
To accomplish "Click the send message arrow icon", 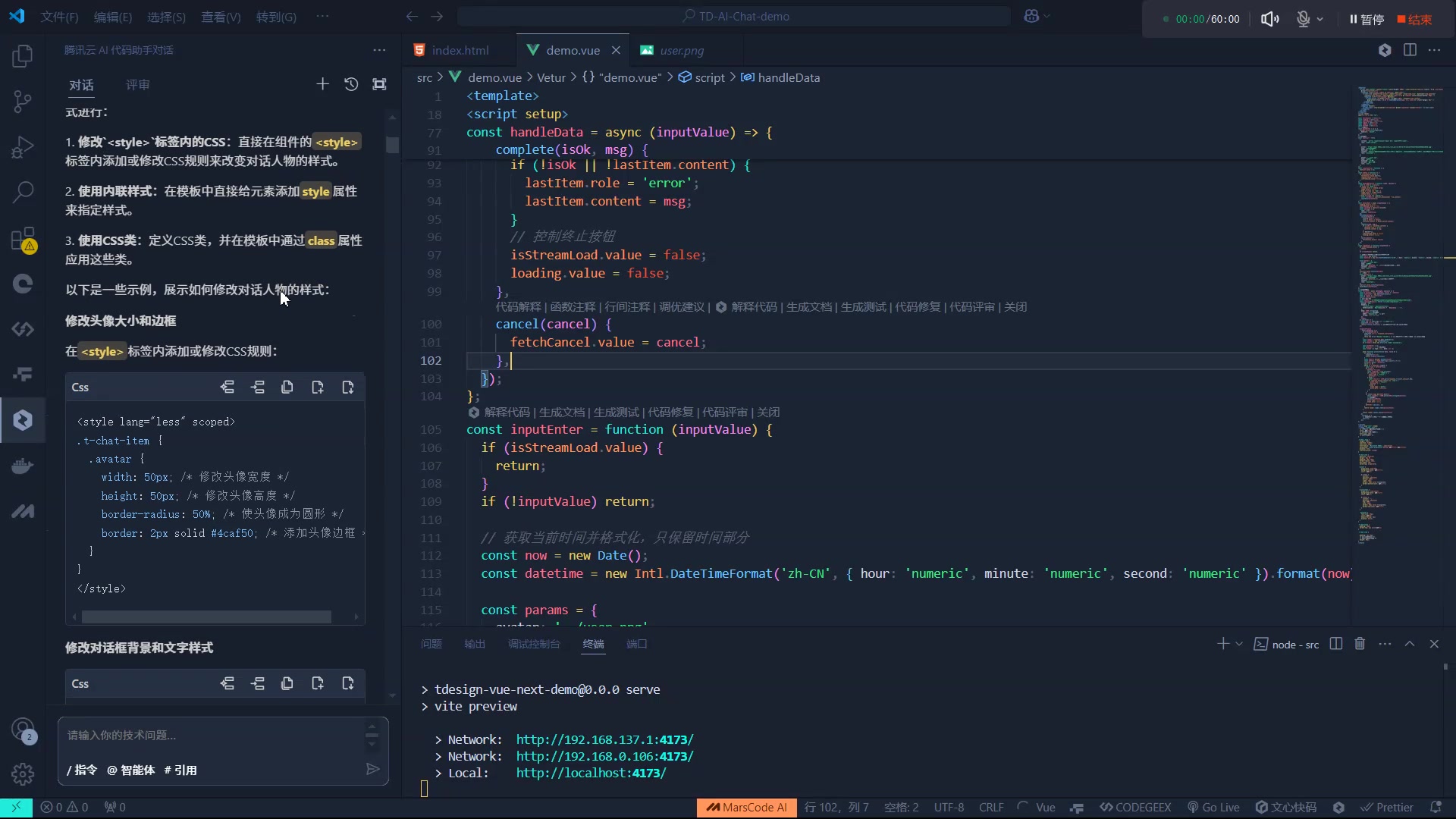I will pos(372,769).
